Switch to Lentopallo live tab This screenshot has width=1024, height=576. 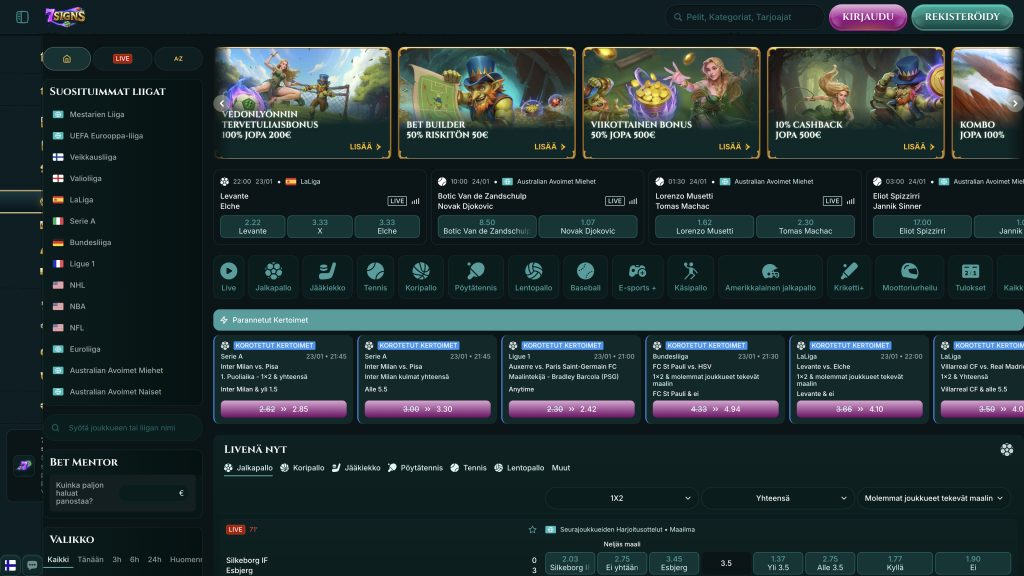click(520, 468)
